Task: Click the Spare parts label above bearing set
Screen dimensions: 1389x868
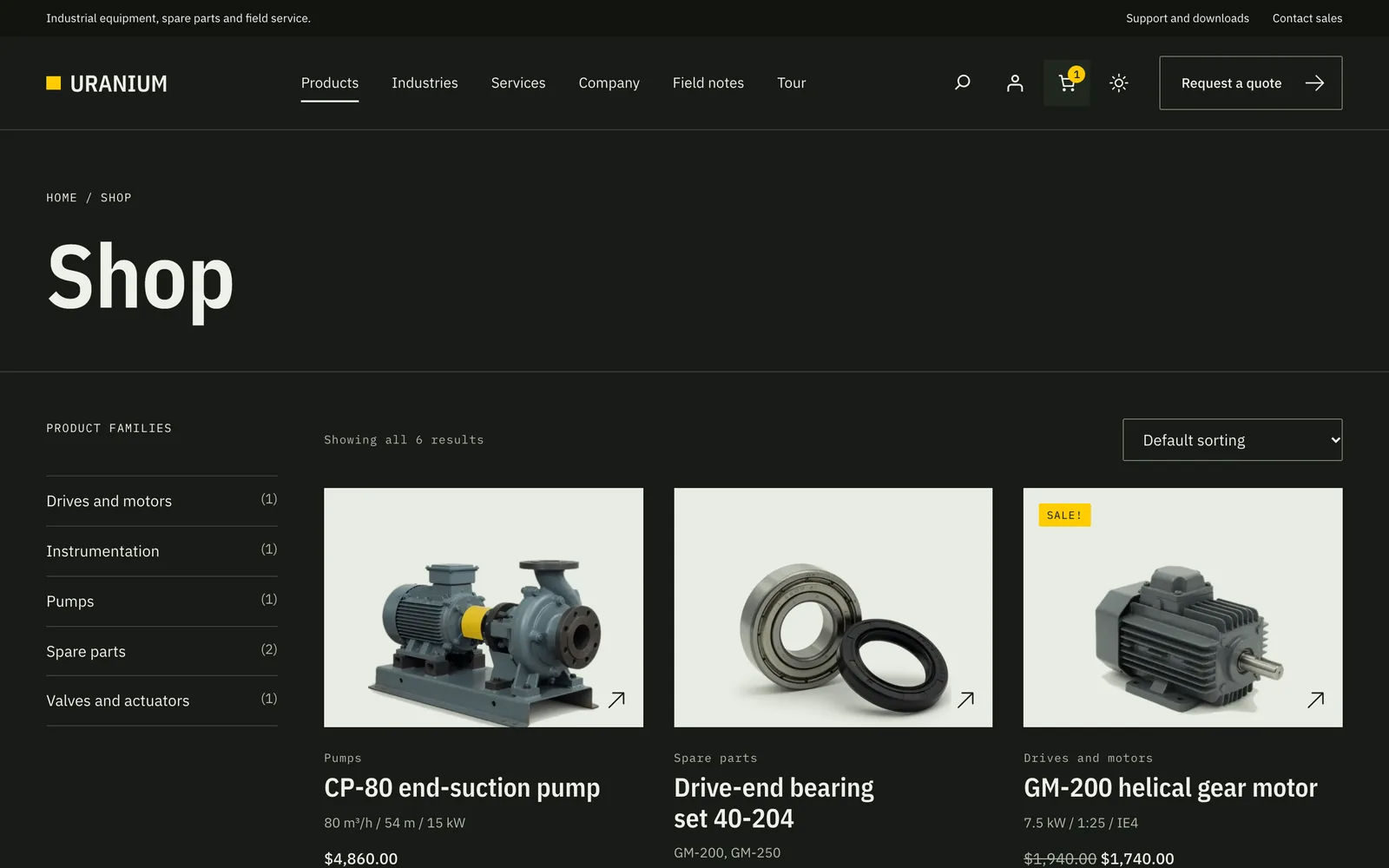Action: [x=715, y=758]
